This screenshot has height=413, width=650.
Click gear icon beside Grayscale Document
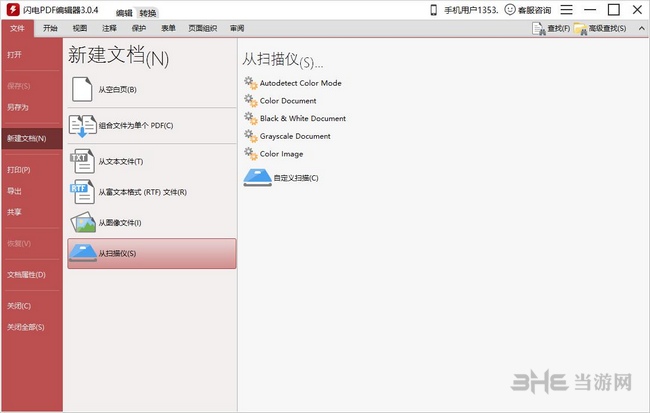coord(251,136)
